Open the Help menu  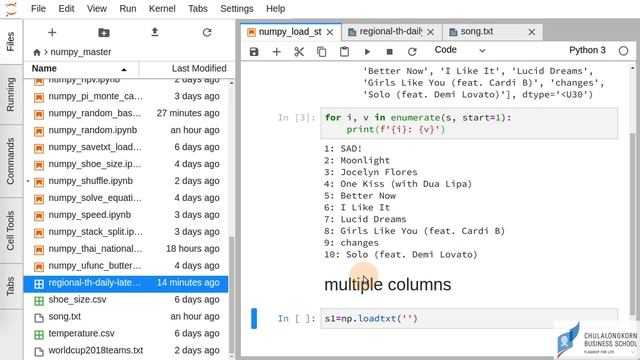[276, 9]
